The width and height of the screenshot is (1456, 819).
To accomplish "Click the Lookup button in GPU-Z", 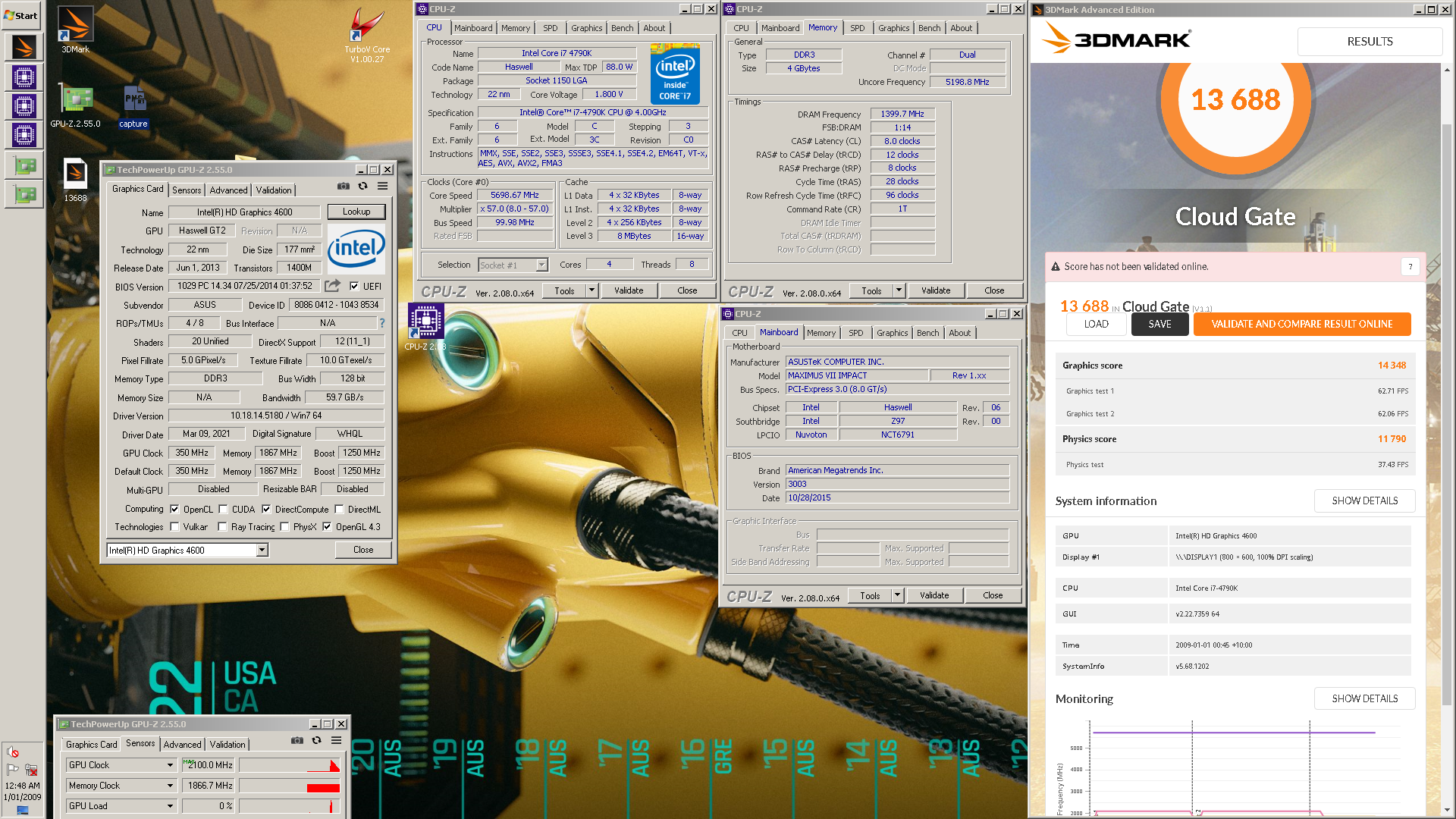I will pos(356,212).
